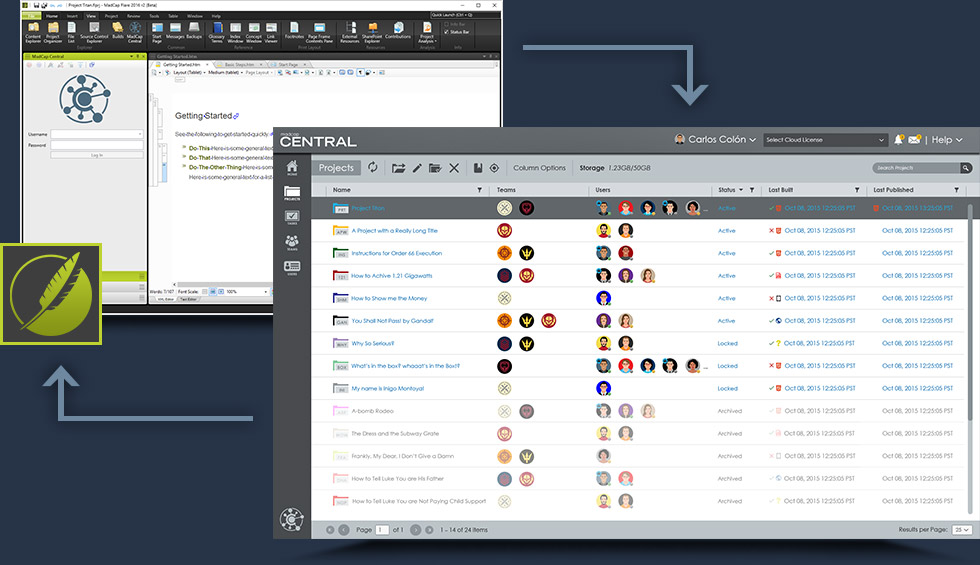
Task: Refresh the Central projects list
Action: 372,168
